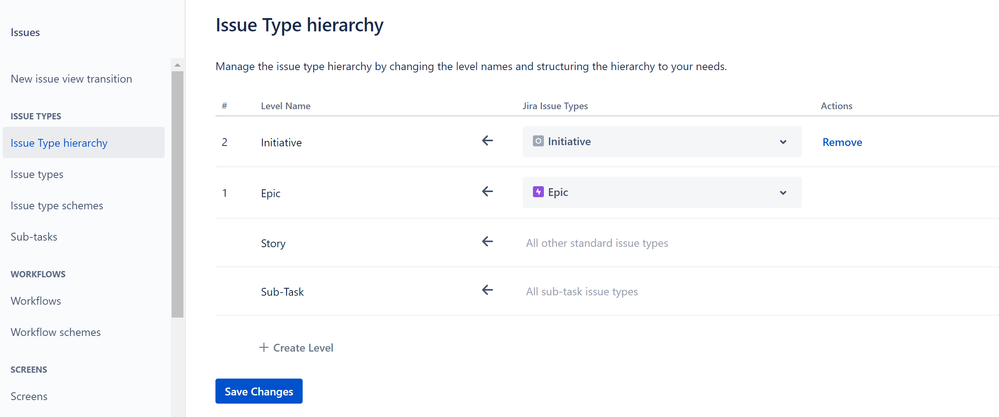Click the WORKFLOWS section label
This screenshot has height=417, width=999.
38,274
